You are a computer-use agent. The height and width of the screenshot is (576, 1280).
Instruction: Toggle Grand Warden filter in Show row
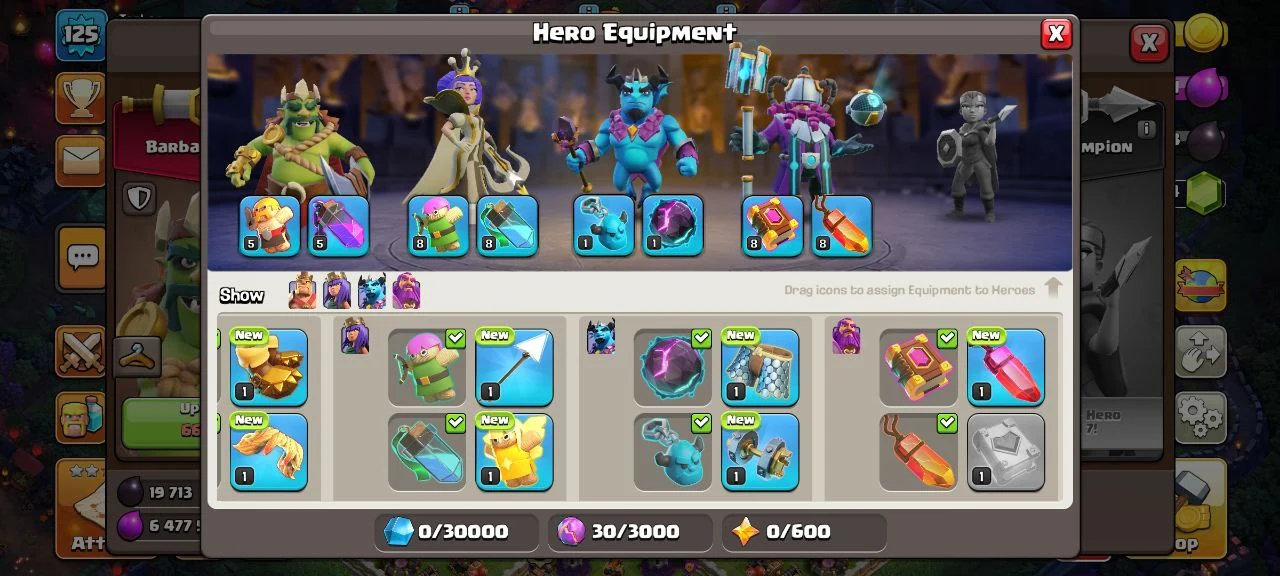(407, 291)
